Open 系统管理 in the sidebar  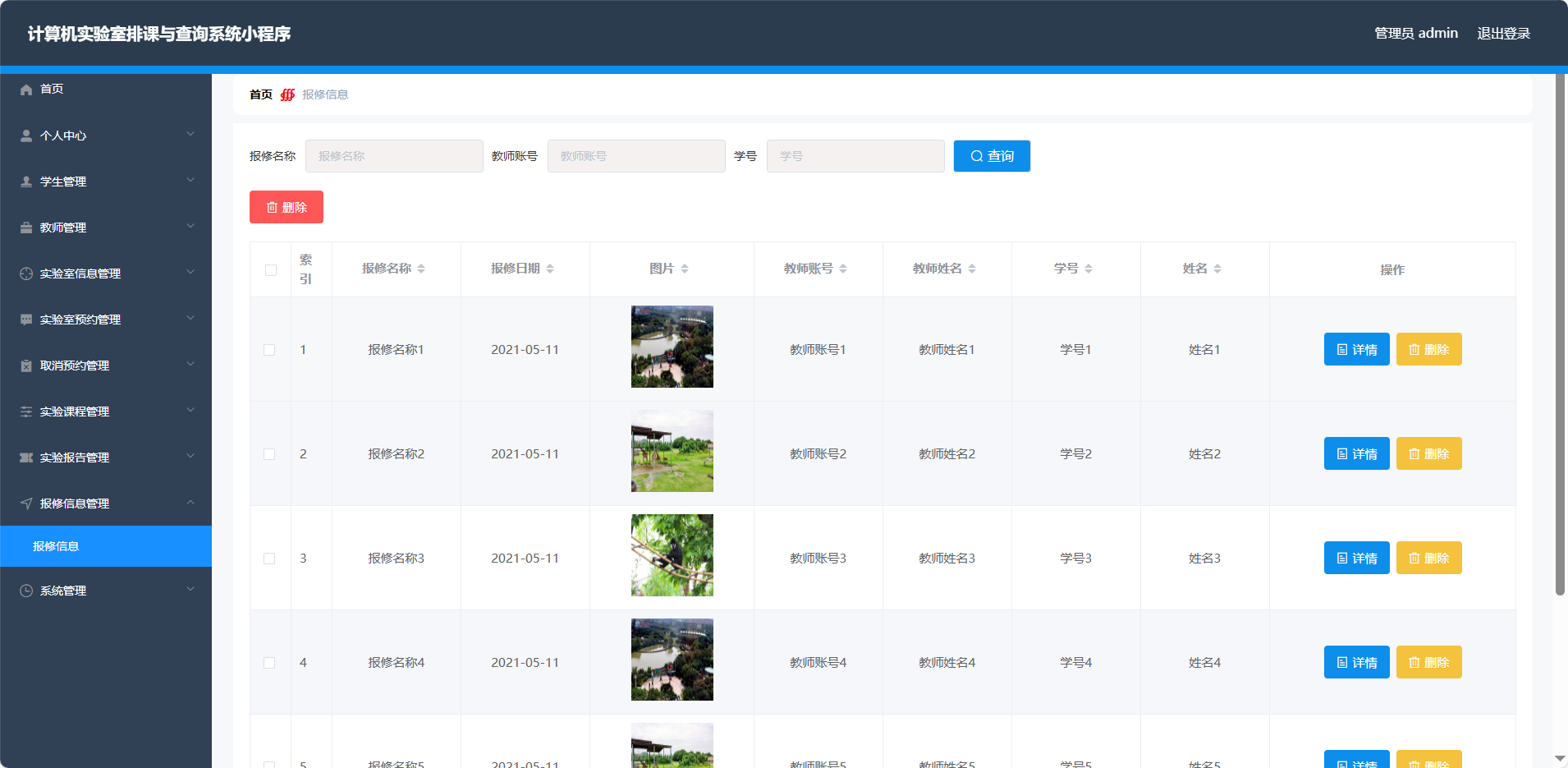click(x=106, y=591)
